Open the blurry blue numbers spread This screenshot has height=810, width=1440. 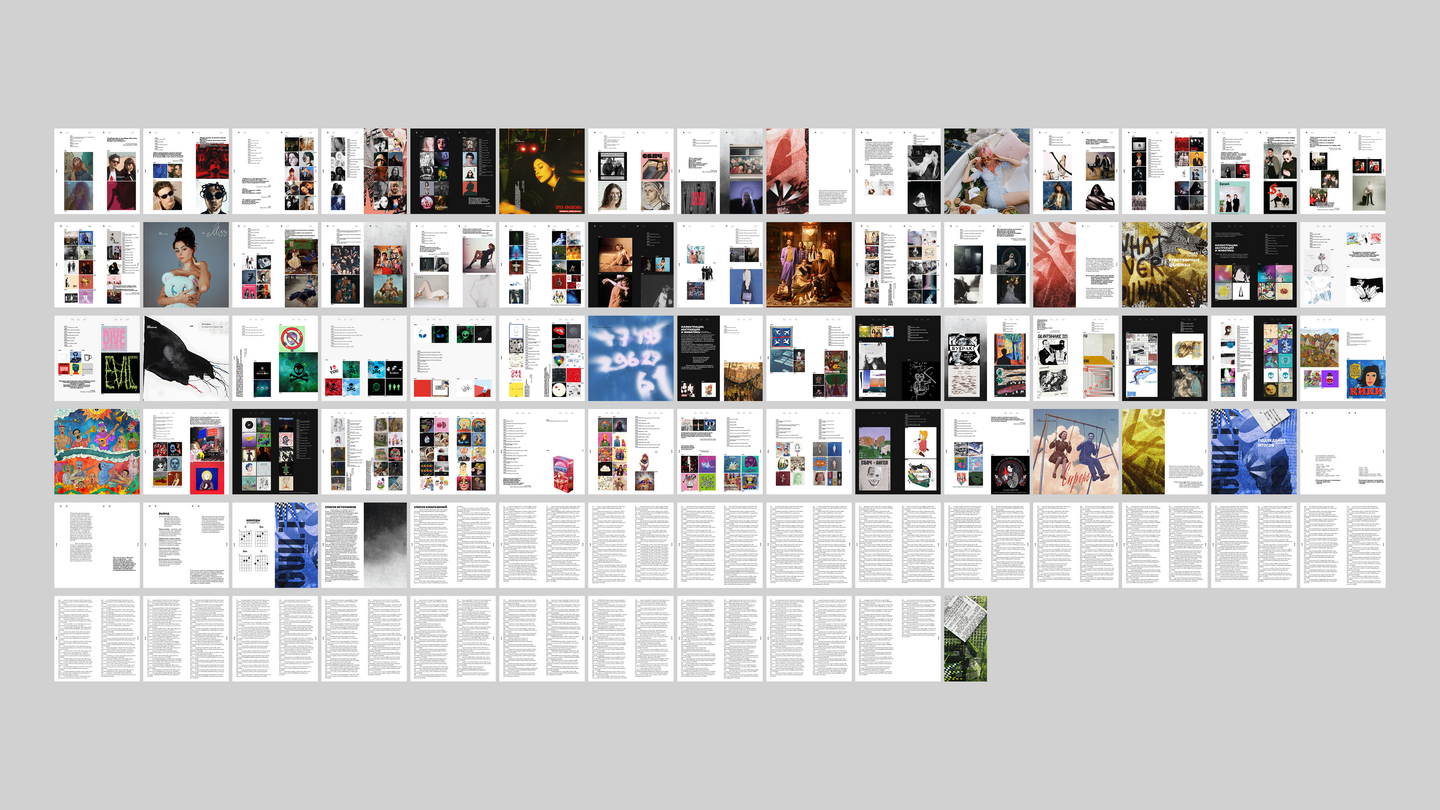(631, 358)
